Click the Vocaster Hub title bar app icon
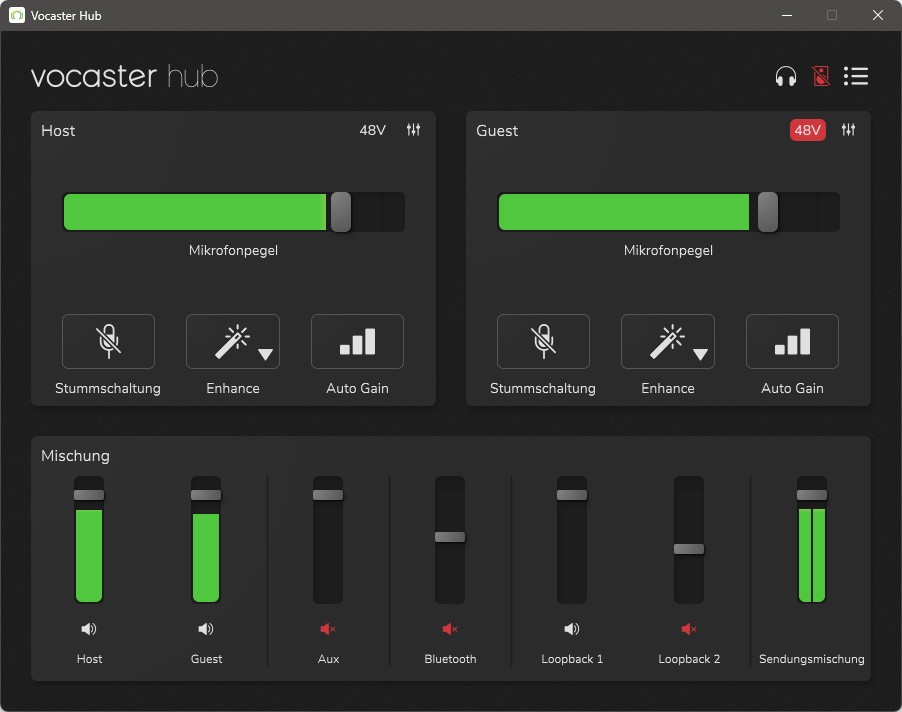The image size is (902, 712). (17, 16)
